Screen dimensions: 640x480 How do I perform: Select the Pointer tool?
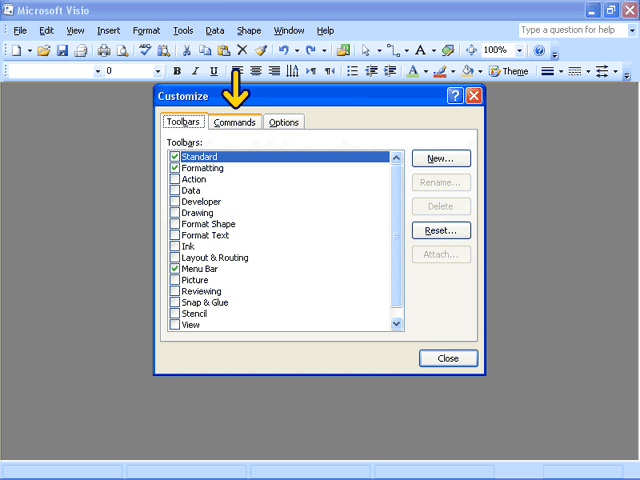pos(366,50)
